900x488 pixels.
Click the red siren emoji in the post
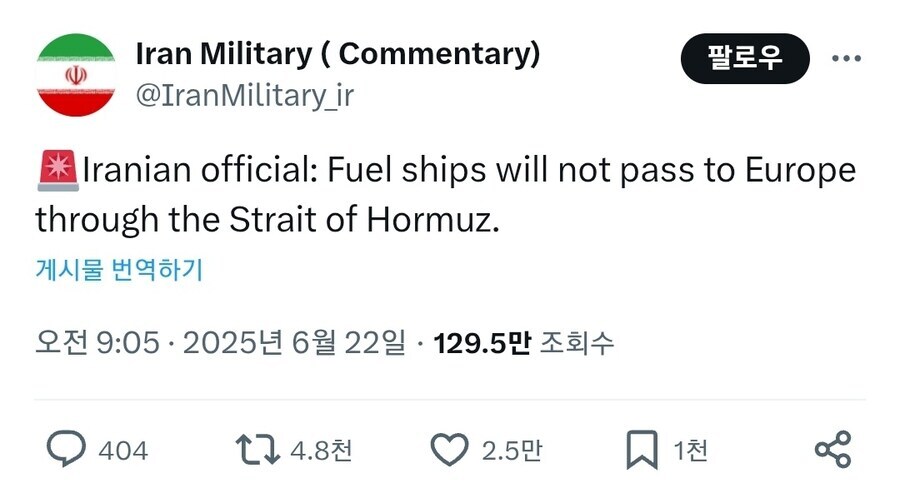[58, 170]
